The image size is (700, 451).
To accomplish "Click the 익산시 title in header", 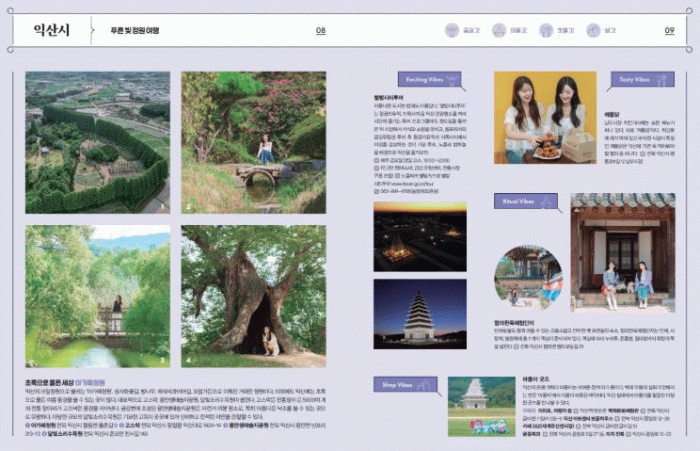I will pos(49,30).
